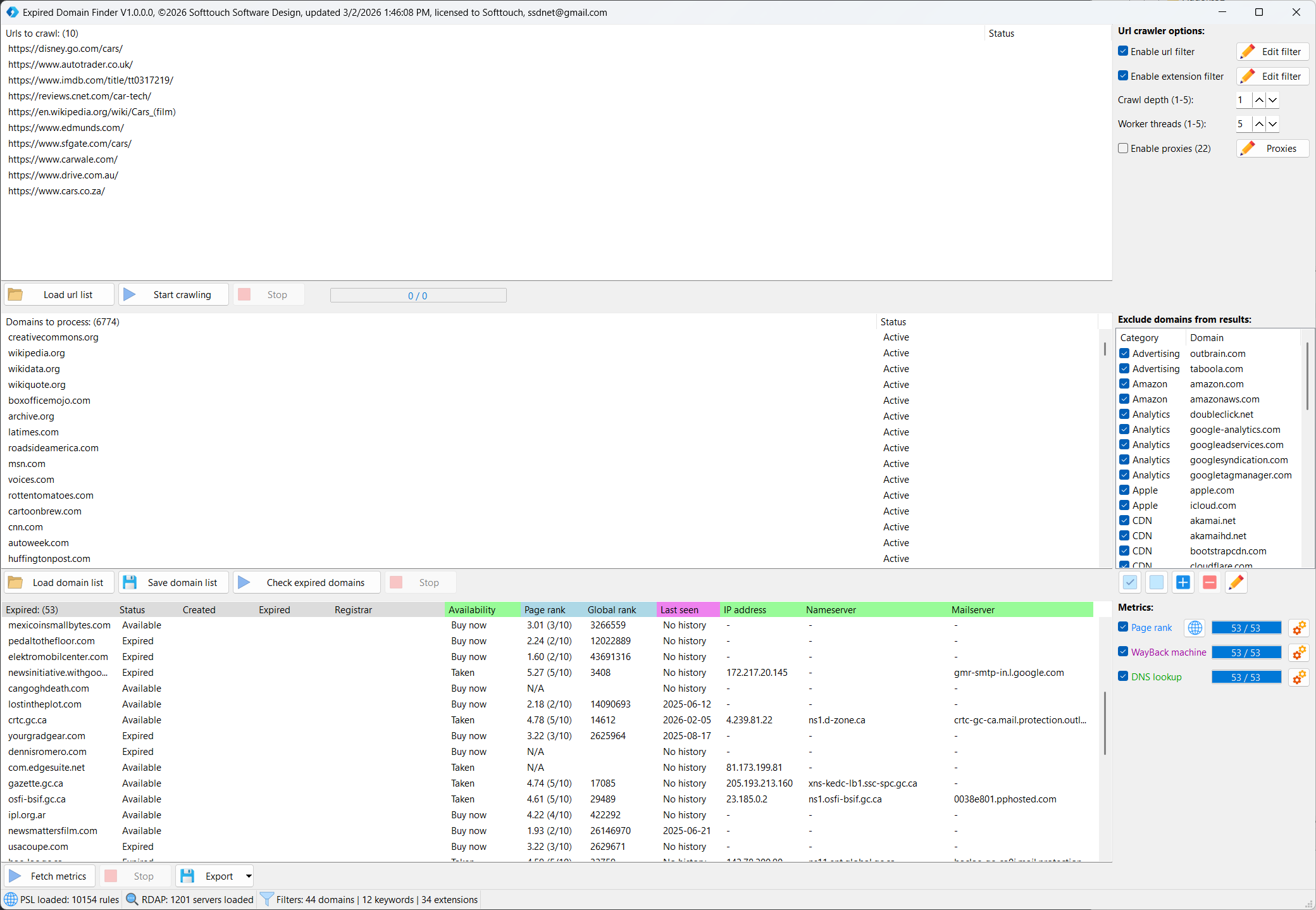Open WayBack machine gear settings
1316x910 pixels.
click(x=1299, y=652)
